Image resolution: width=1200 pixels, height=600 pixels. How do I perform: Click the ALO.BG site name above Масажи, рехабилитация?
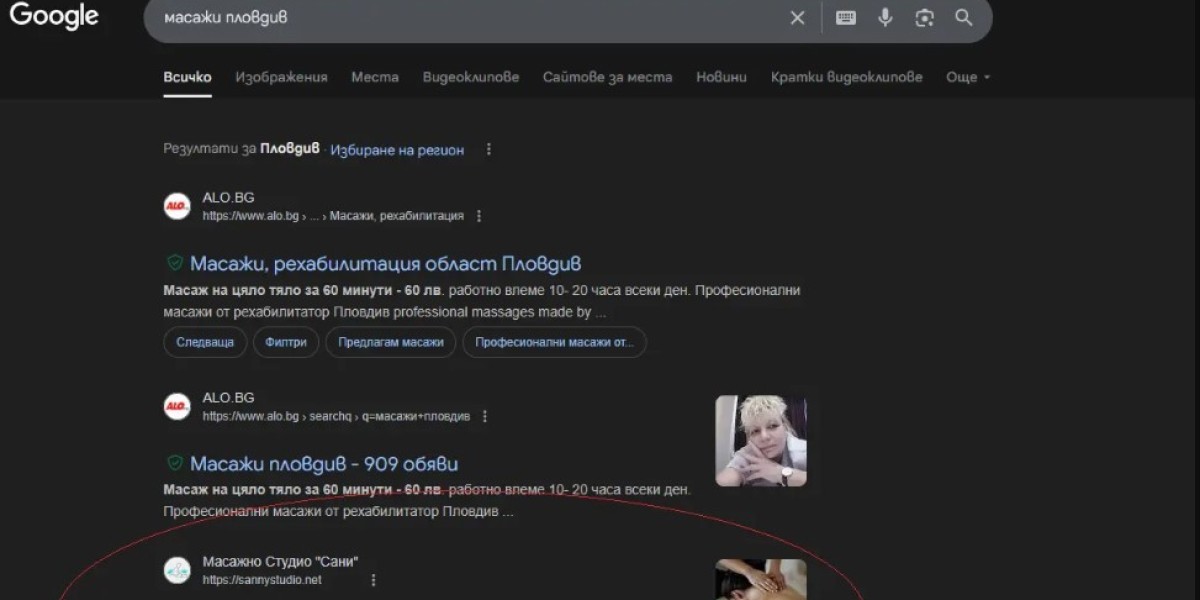(229, 198)
